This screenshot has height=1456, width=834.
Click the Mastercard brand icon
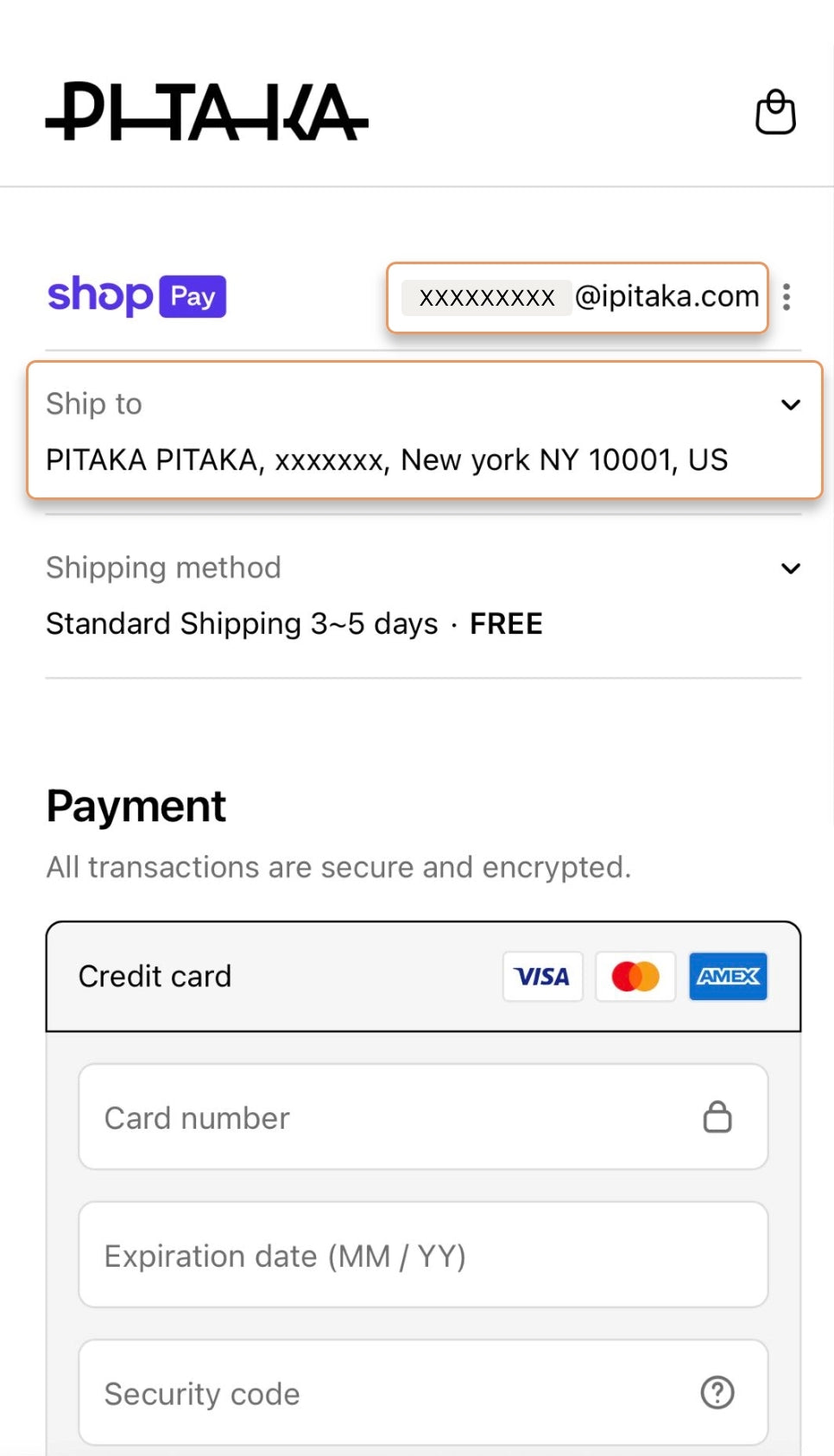click(635, 976)
